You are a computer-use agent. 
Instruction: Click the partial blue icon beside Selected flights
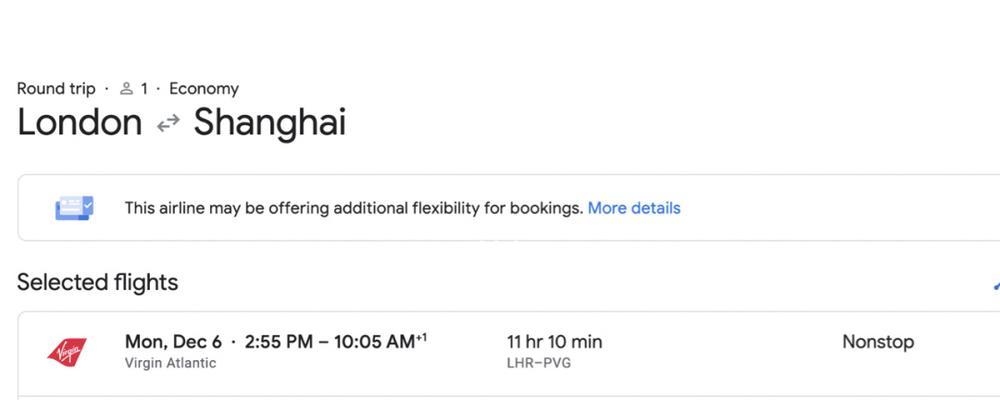pyautogui.click(x=996, y=284)
